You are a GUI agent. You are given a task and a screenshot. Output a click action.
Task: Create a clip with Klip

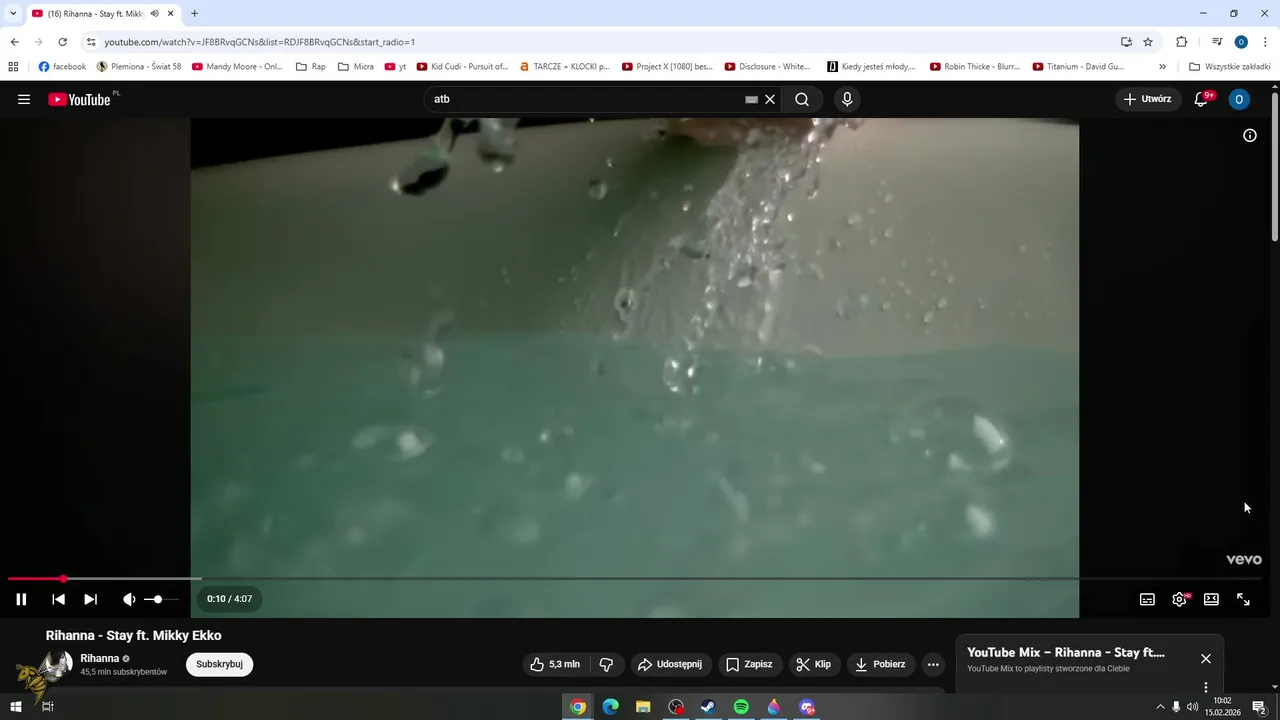[x=814, y=664]
